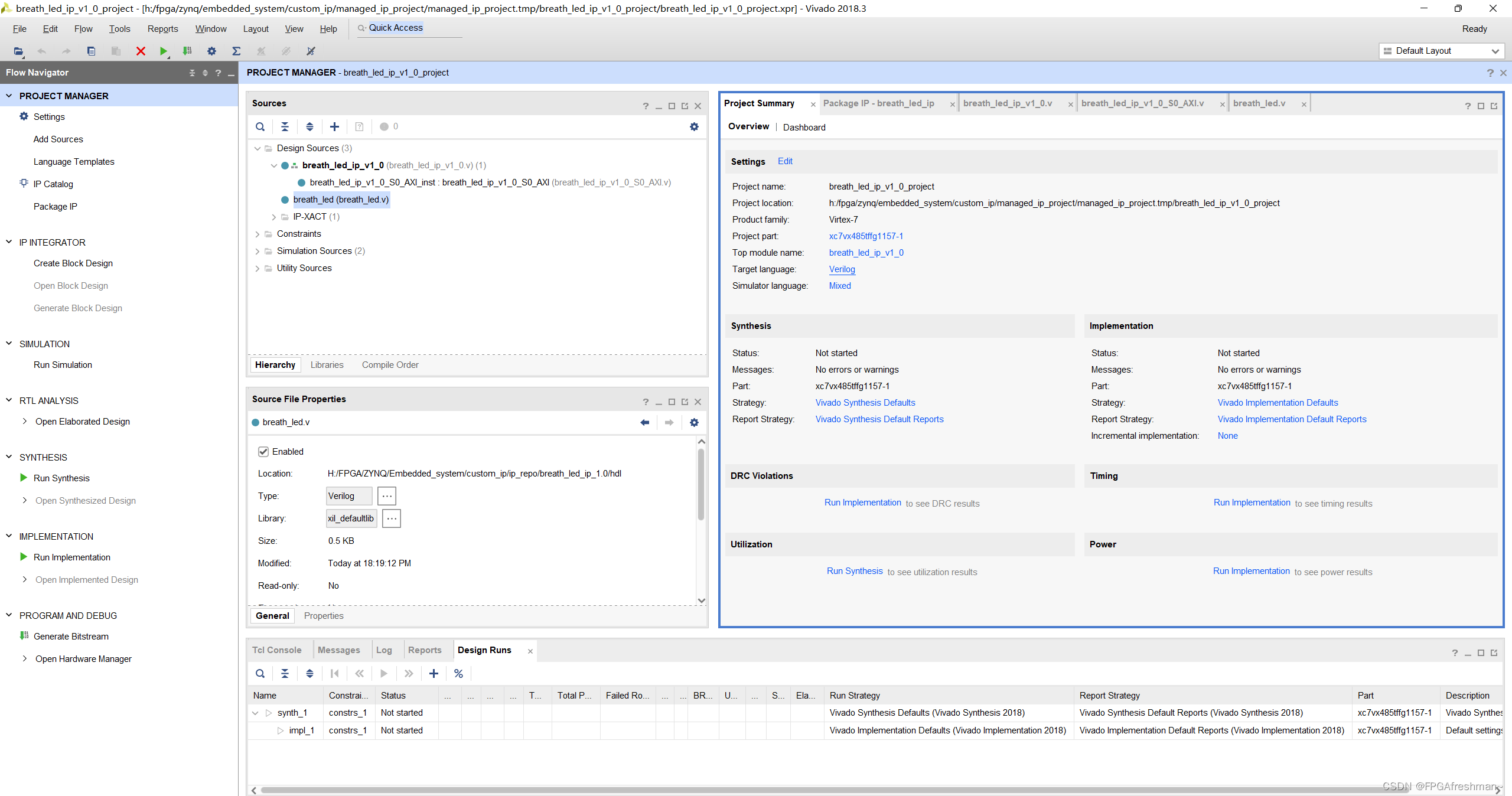Run the green play button in the toolbar
This screenshot has width=1512, height=796.
pyautogui.click(x=164, y=51)
